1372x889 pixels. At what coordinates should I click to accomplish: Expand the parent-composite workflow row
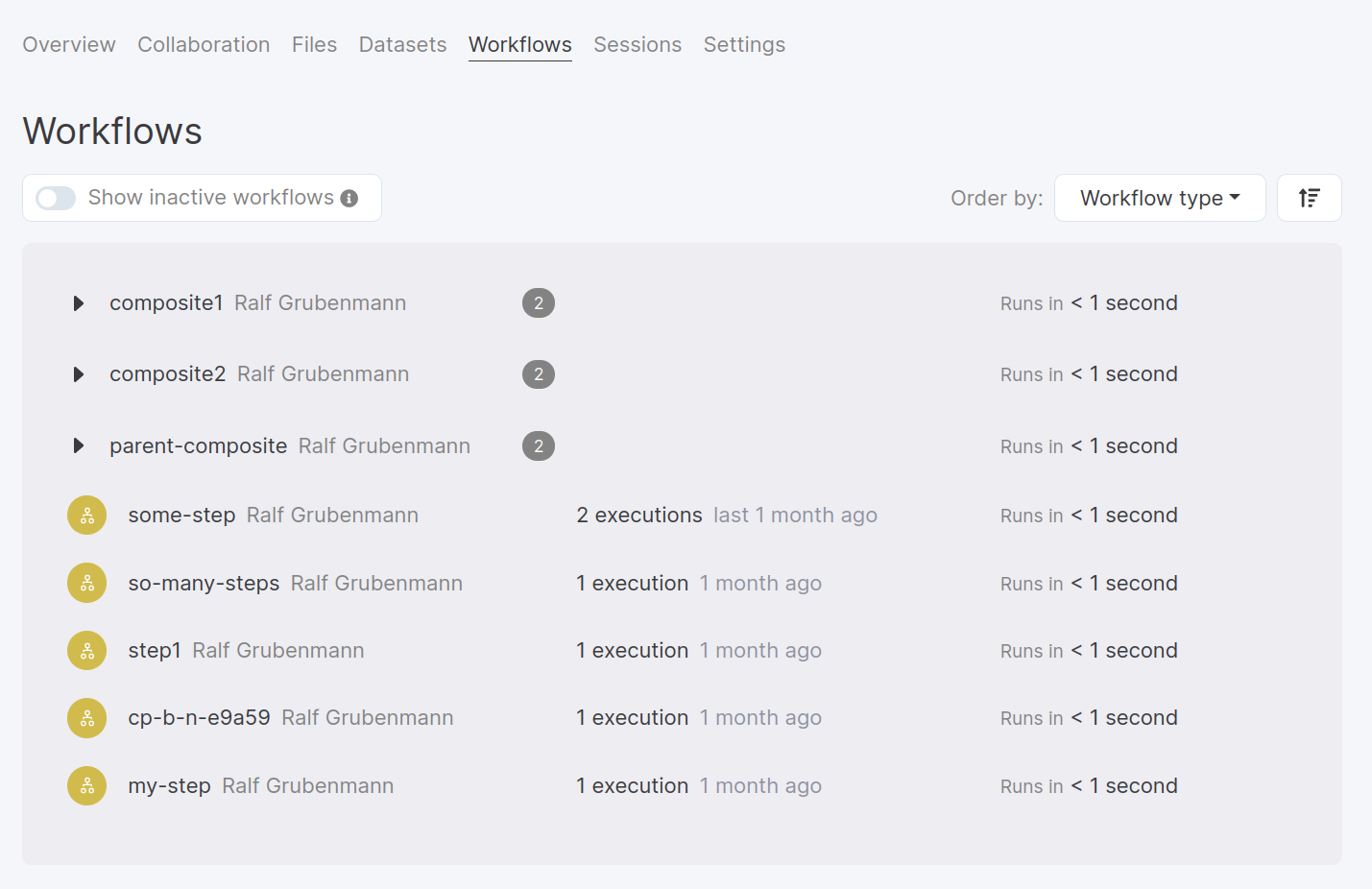(x=79, y=445)
